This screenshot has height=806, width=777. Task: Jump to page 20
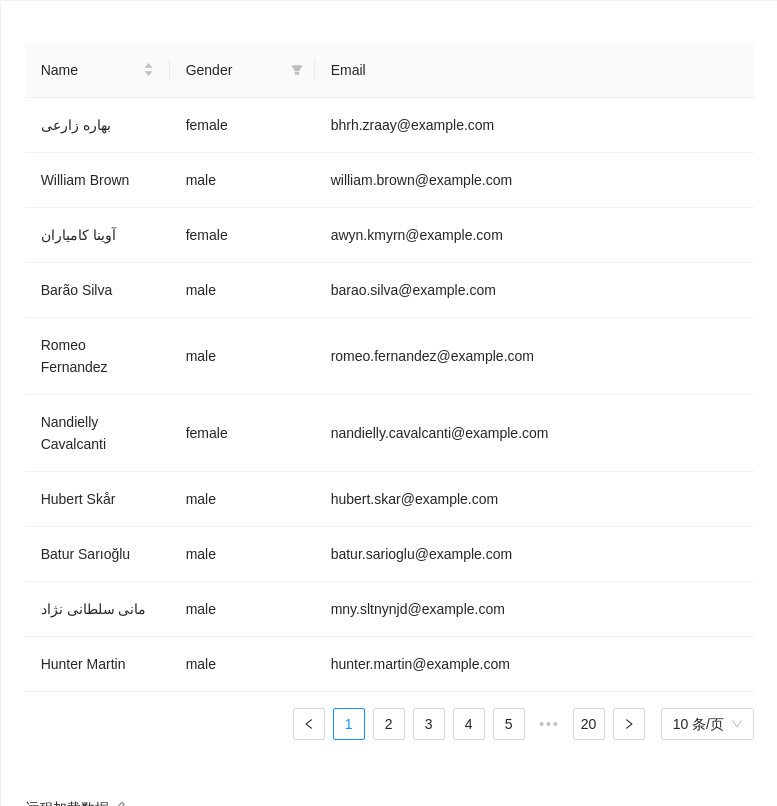pyautogui.click(x=589, y=724)
